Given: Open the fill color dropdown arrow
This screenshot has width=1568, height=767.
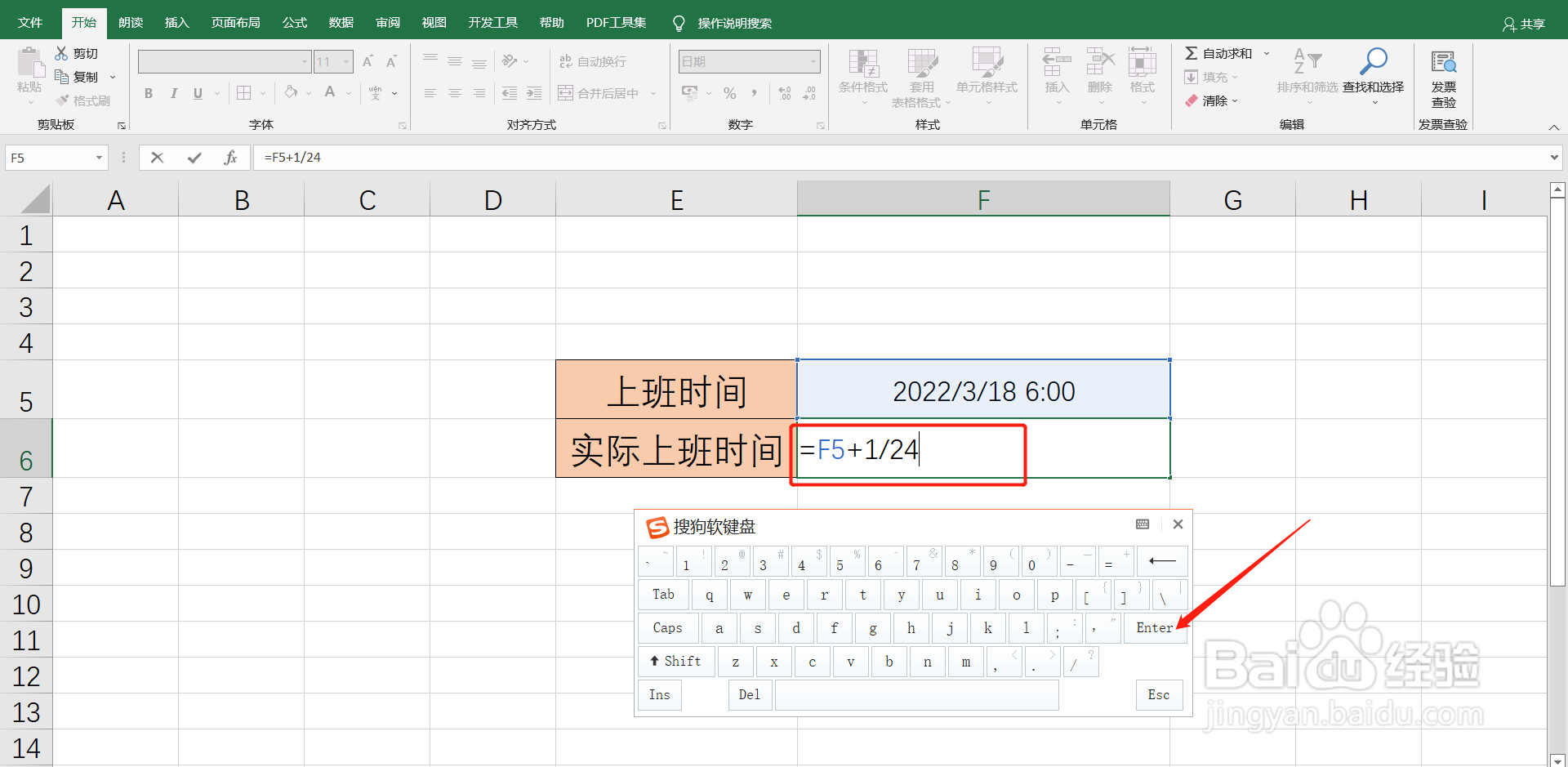Looking at the screenshot, I should coord(309,92).
